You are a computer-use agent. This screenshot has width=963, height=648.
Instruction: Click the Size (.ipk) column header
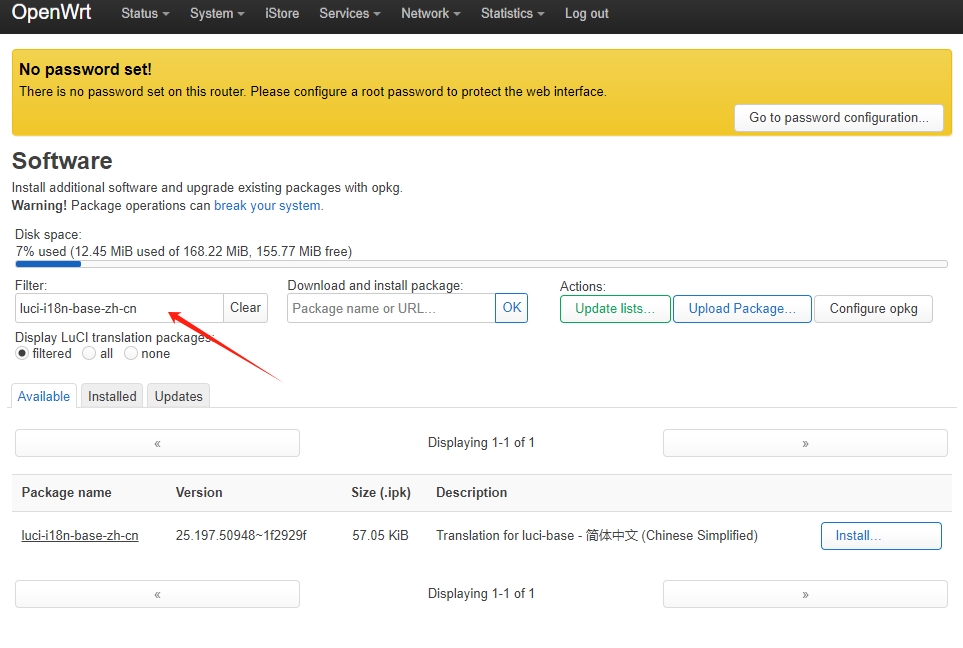point(381,493)
